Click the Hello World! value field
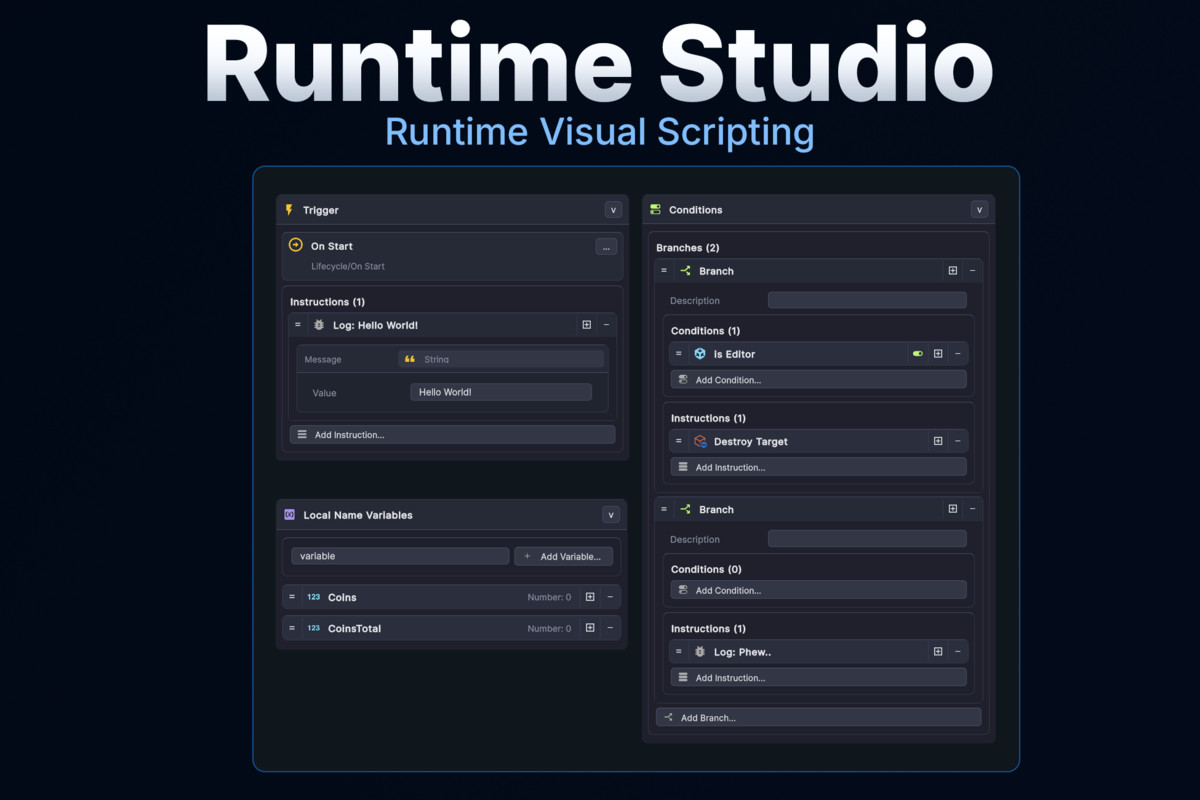 [500, 392]
